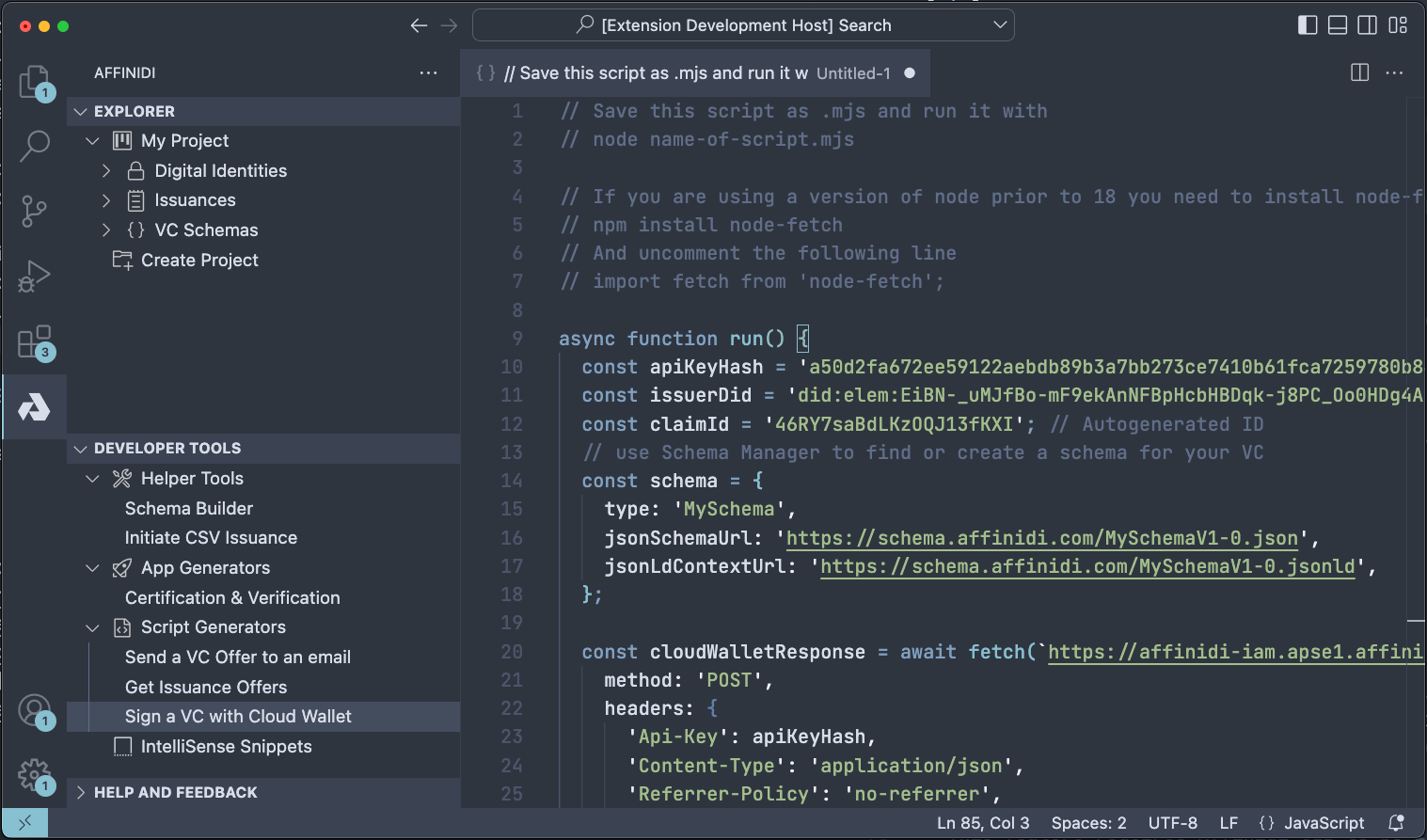
Task: Open the MySchemaV1-0.json URL link
Action: point(1042,538)
